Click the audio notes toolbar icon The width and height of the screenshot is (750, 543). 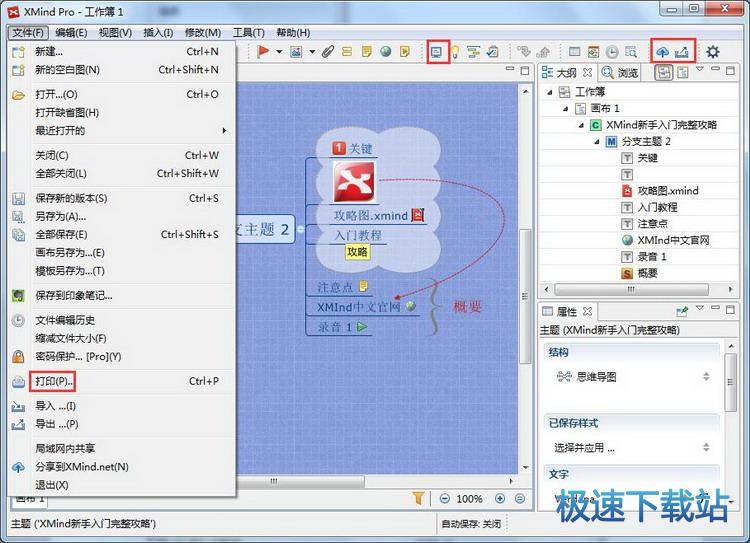click(405, 52)
